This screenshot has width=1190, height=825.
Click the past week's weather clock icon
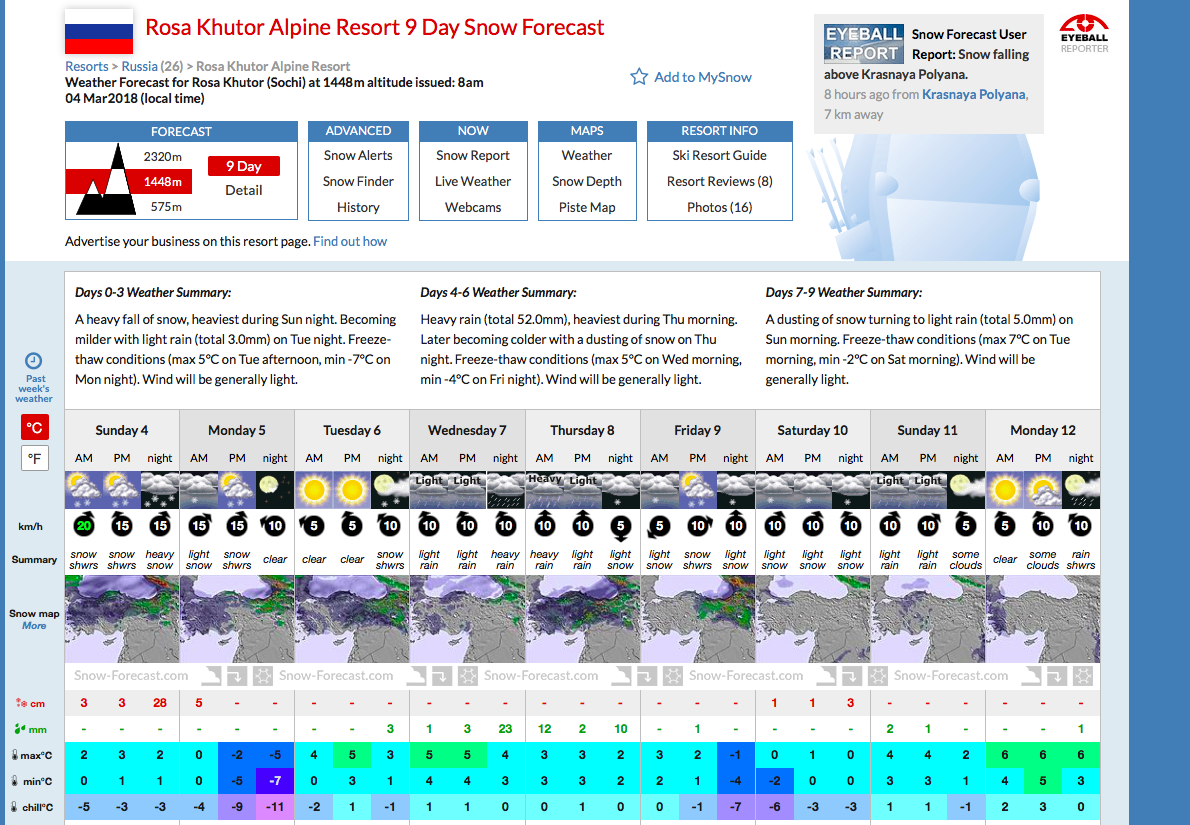(33, 361)
